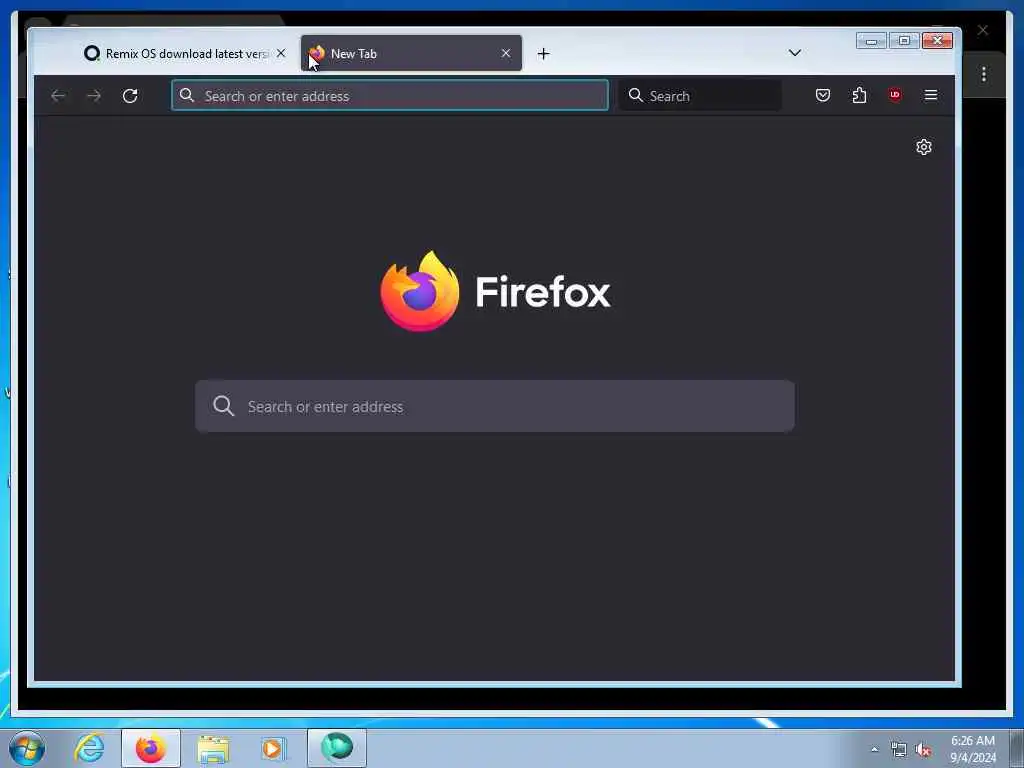Click magnifier icon in toolbar Search box
This screenshot has height=768, width=1024.
point(635,95)
